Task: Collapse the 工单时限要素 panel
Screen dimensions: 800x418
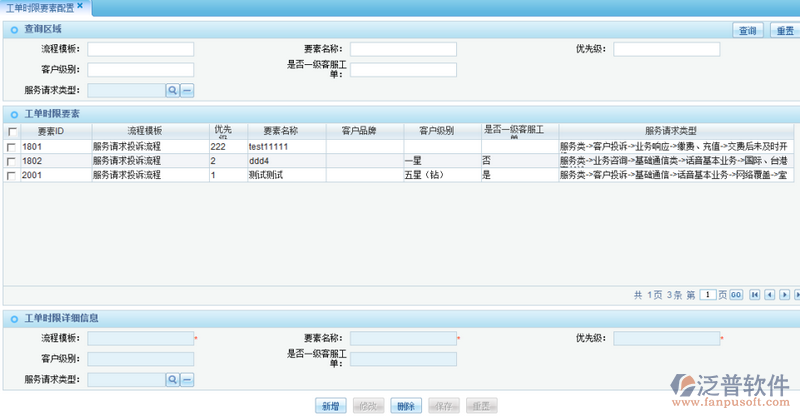Action: coord(14,113)
